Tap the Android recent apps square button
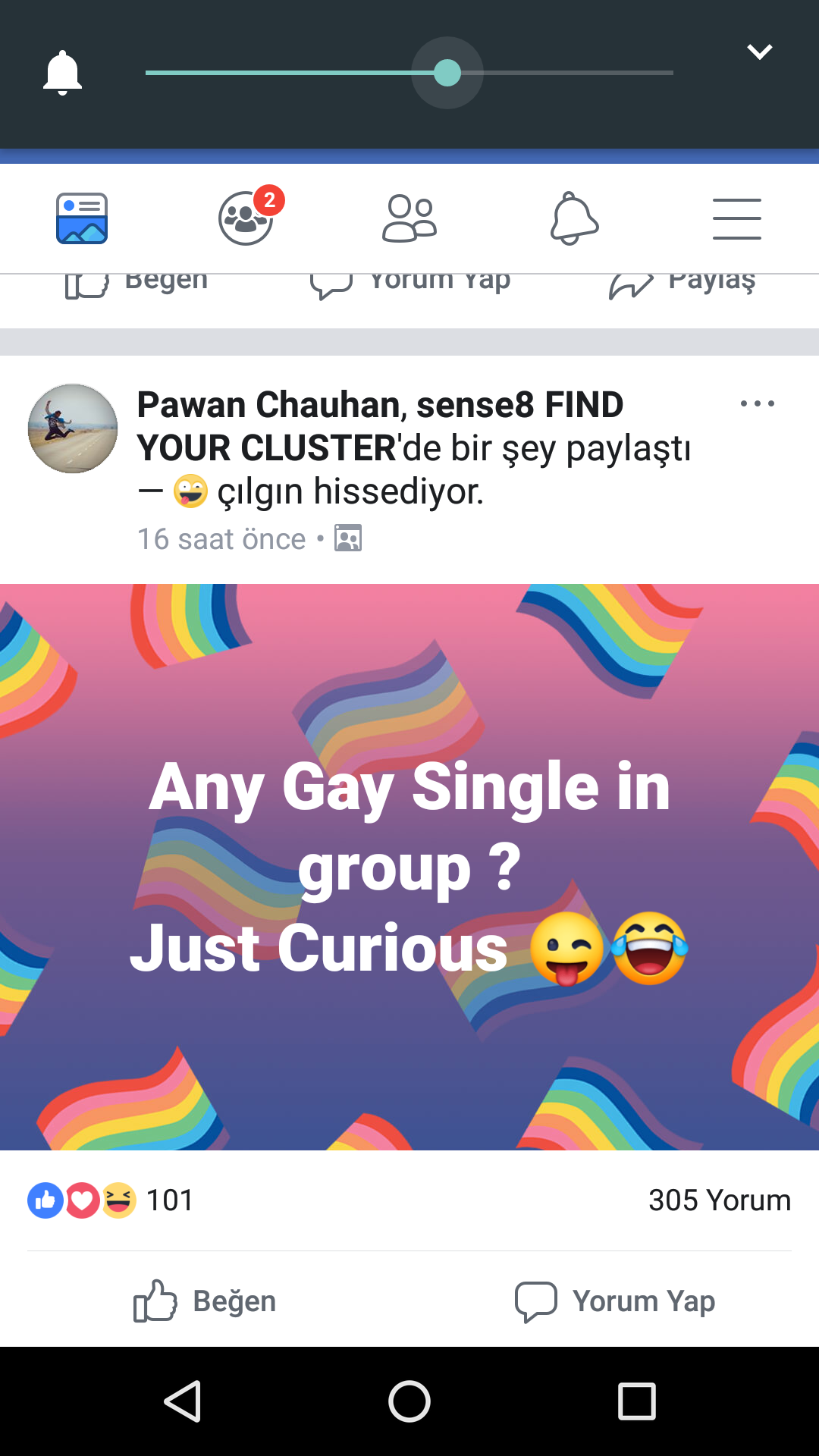The width and height of the screenshot is (819, 1456). pos(637,1401)
